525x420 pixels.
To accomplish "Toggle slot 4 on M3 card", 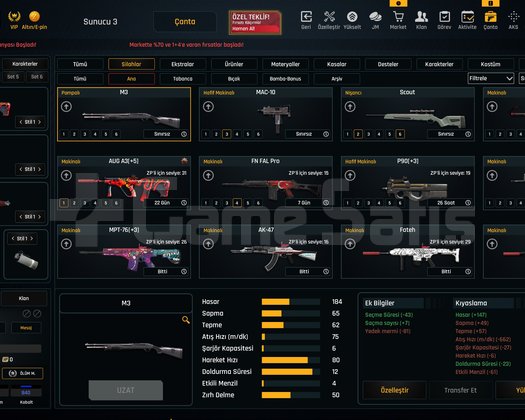I will [x=95, y=134].
